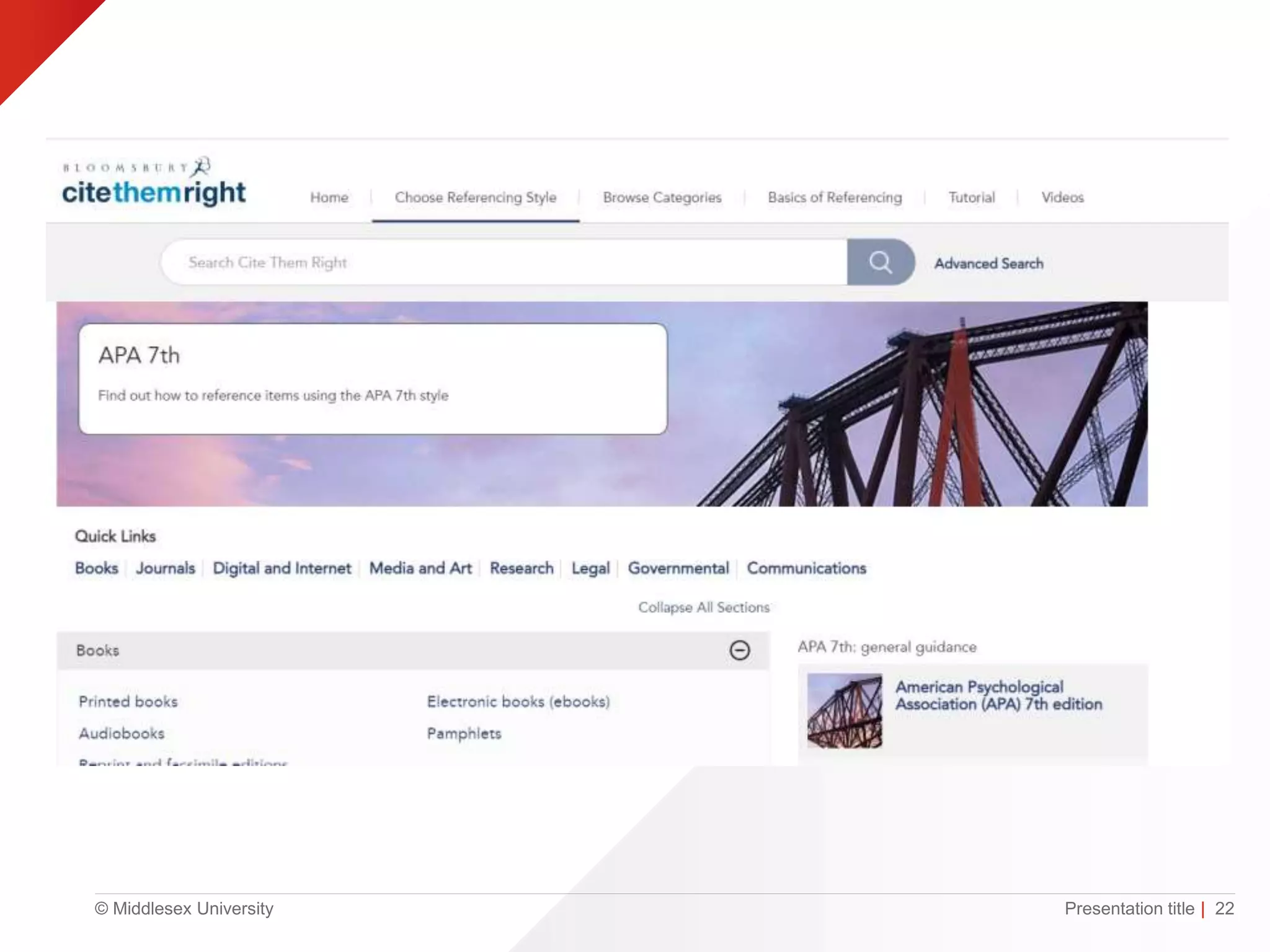Click Collapse All Sections
This screenshot has height=952, width=1270.
click(704, 607)
